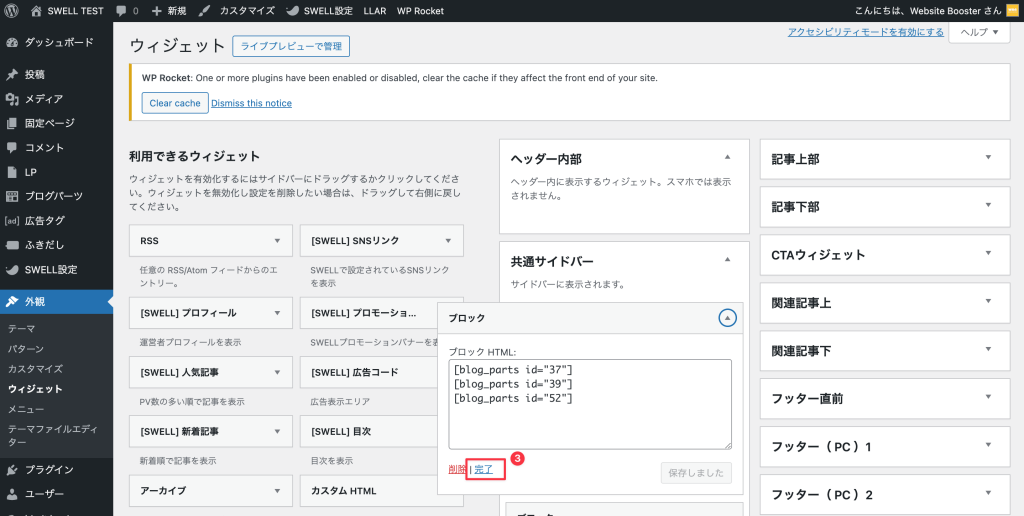Click カスタム HTML widget
The image size is (1024, 516).
[381, 491]
